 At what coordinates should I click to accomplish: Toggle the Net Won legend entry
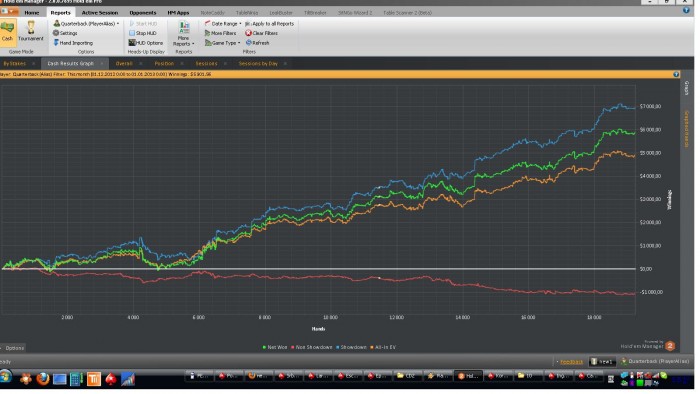275,347
